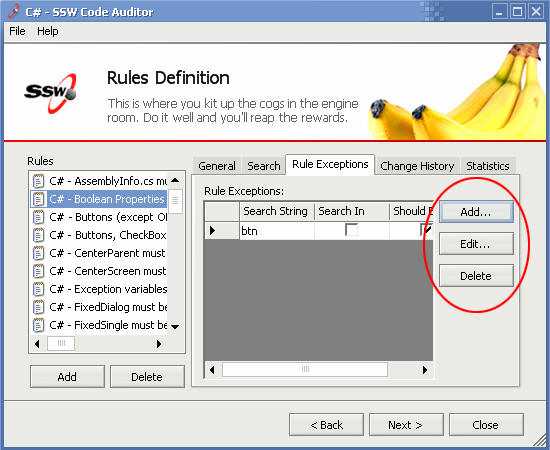
Task: Click icon beside Buttons (except OK) rule
Action: 38,217
